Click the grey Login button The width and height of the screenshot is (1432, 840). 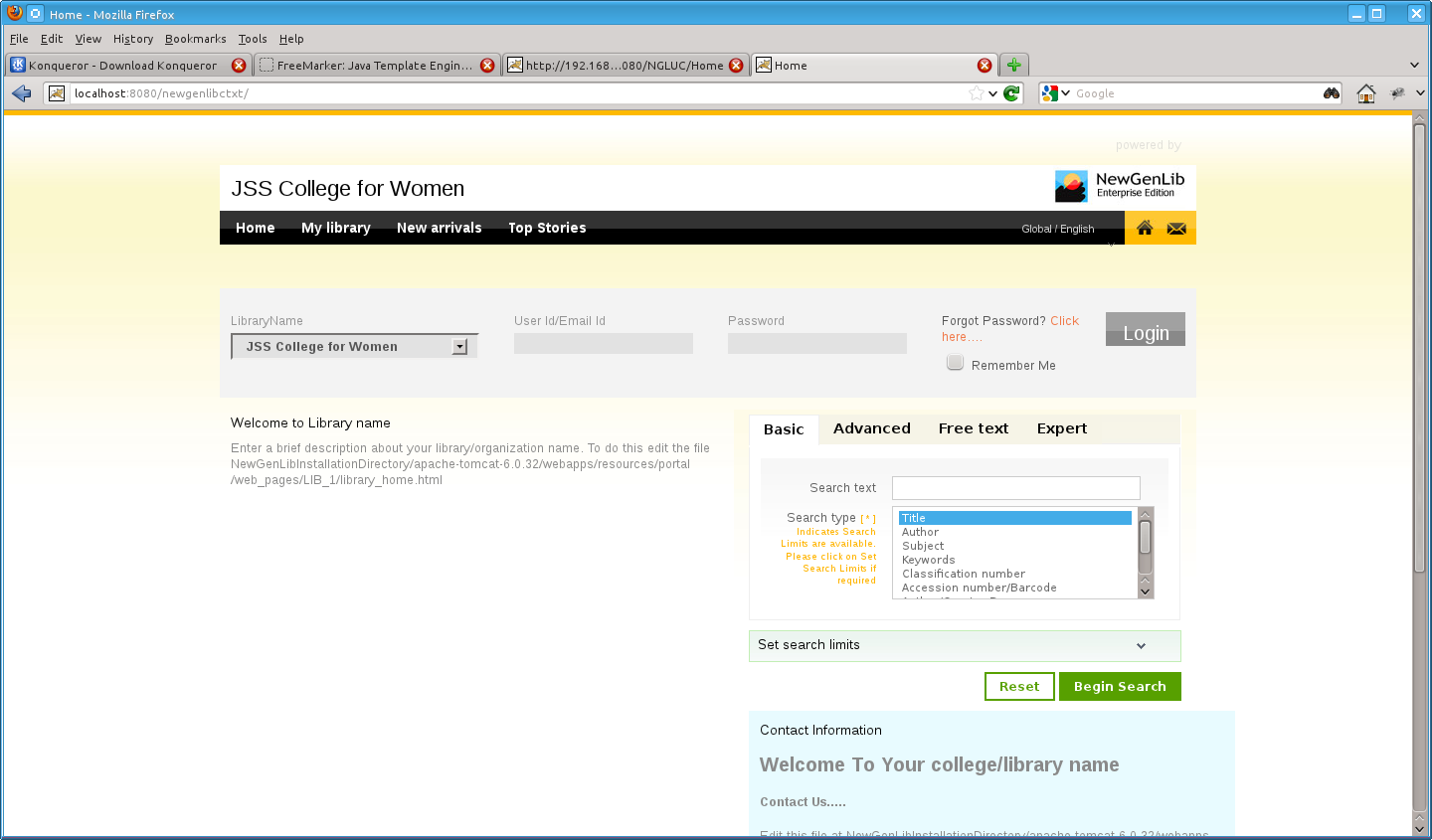(x=1145, y=331)
